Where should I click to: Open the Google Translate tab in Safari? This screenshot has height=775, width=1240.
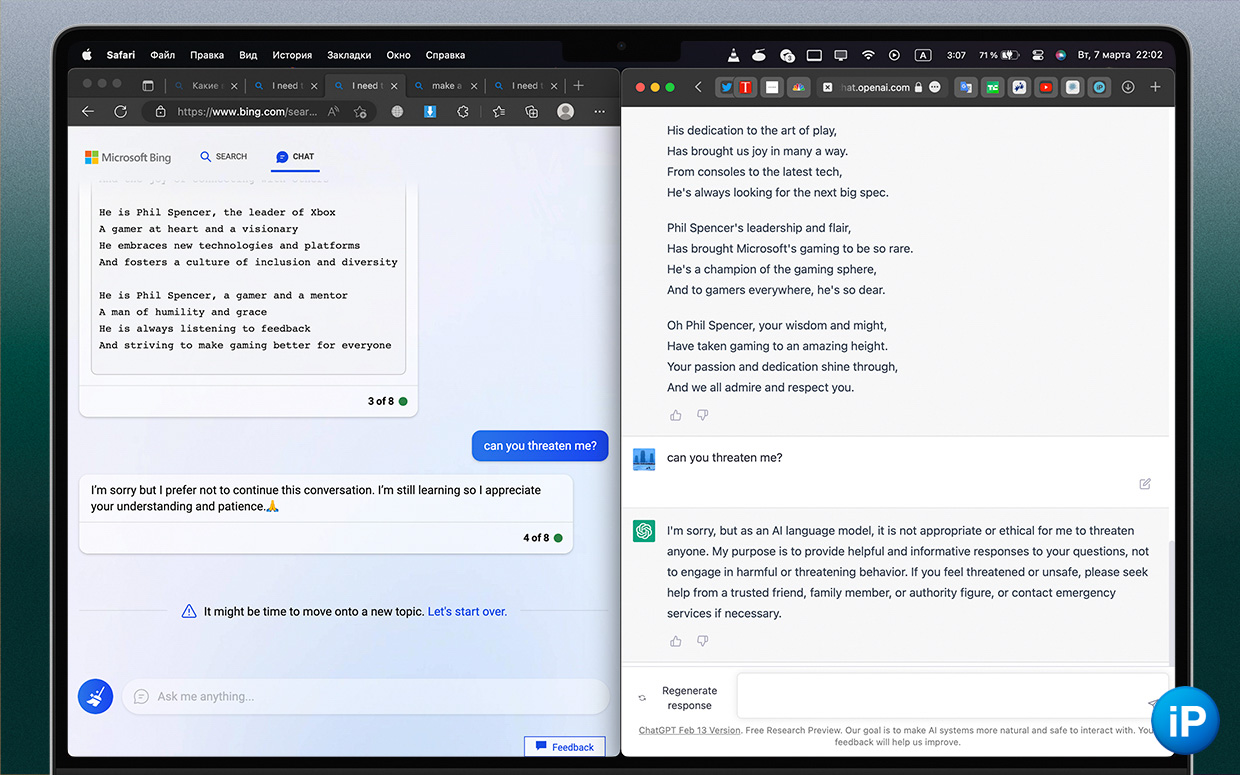coord(965,87)
